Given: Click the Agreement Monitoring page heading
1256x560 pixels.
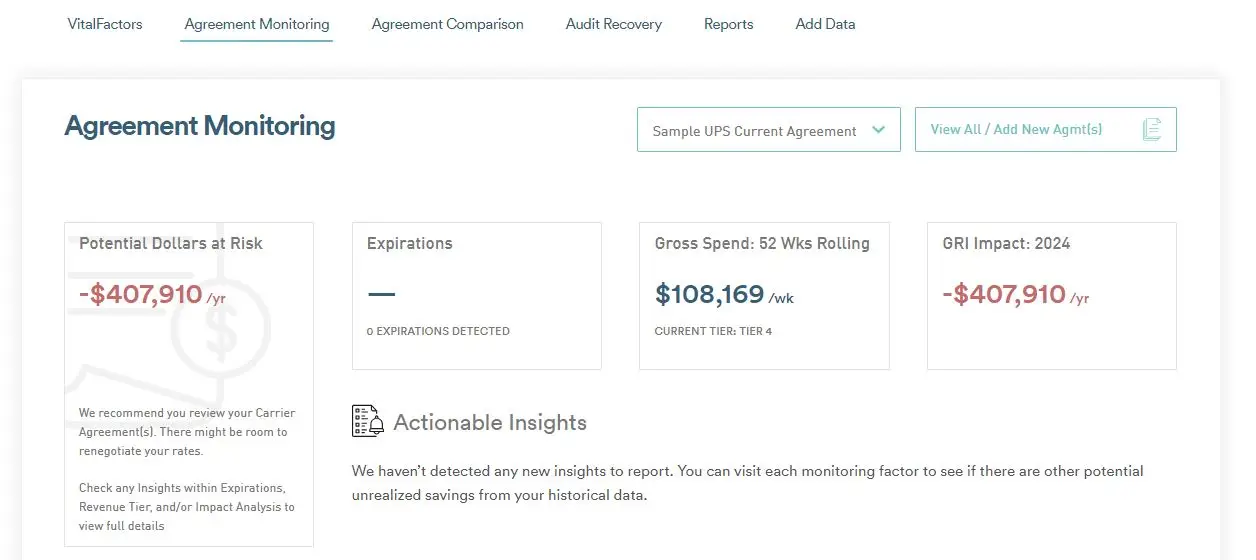Looking at the screenshot, I should (200, 126).
